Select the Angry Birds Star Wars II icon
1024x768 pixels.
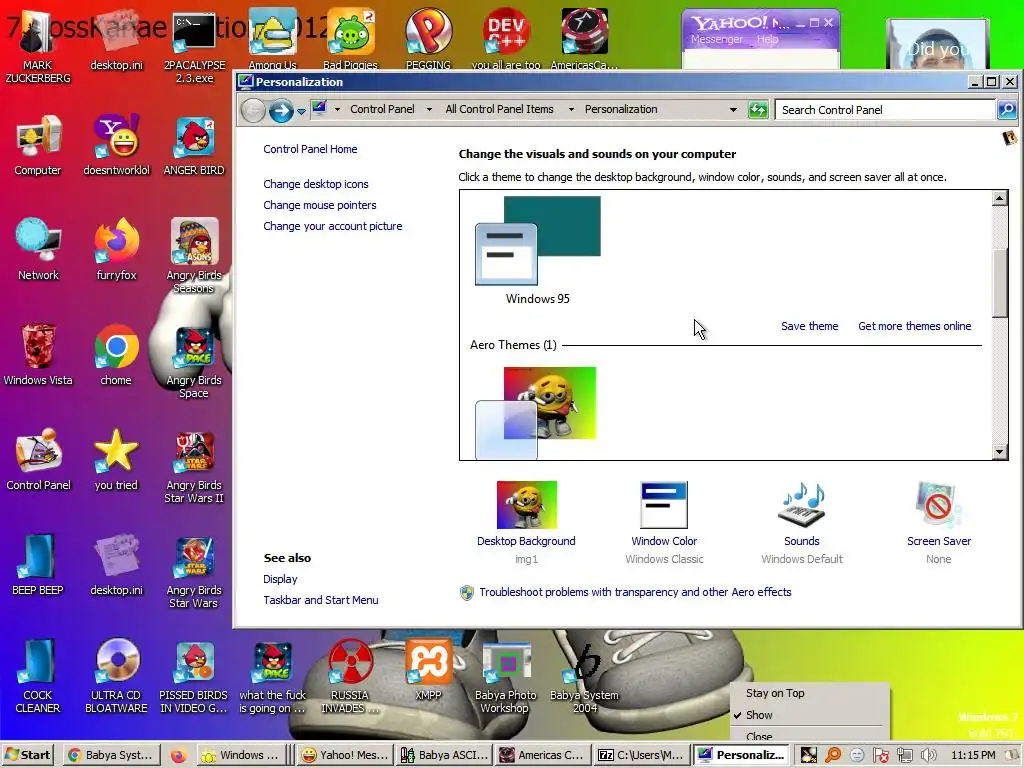point(194,466)
